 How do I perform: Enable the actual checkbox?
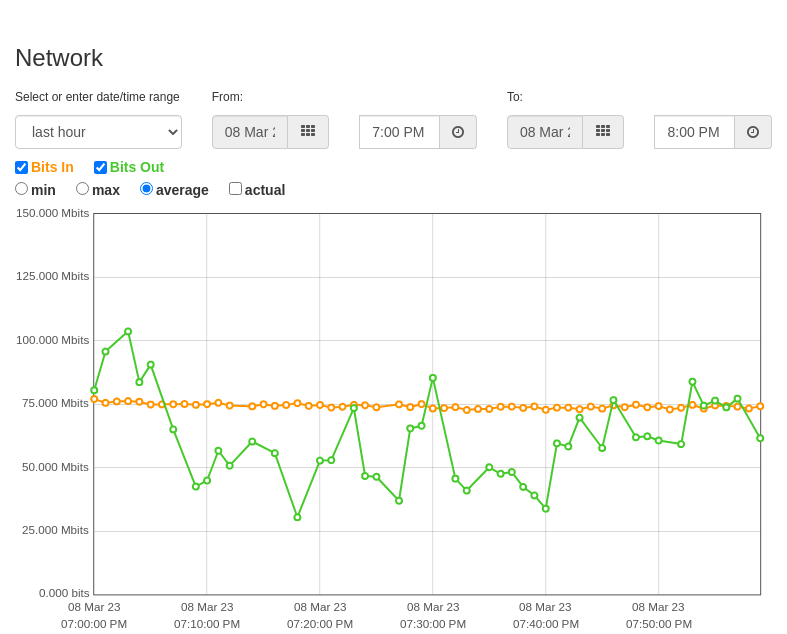tap(235, 189)
